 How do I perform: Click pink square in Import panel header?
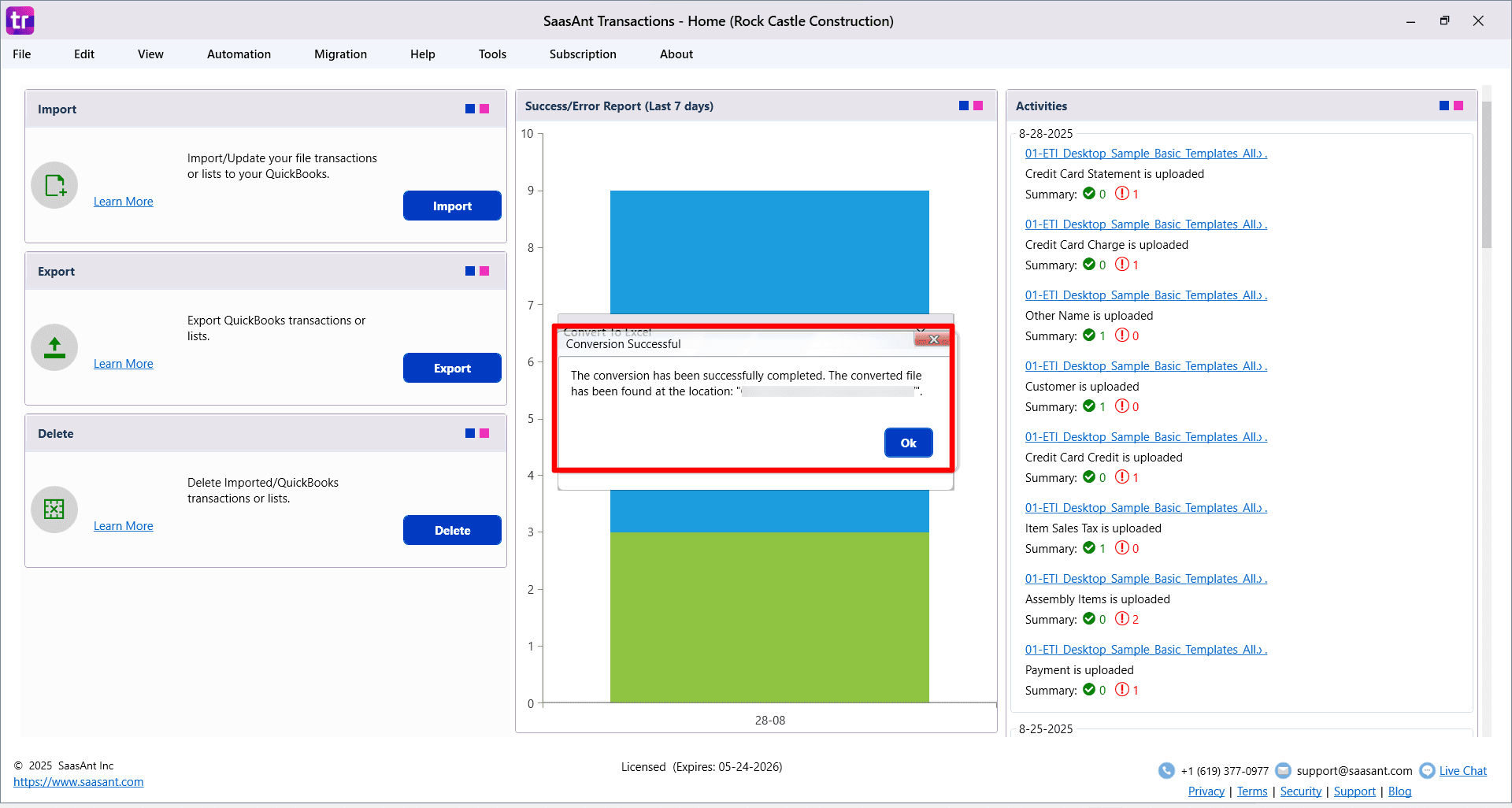coord(484,109)
